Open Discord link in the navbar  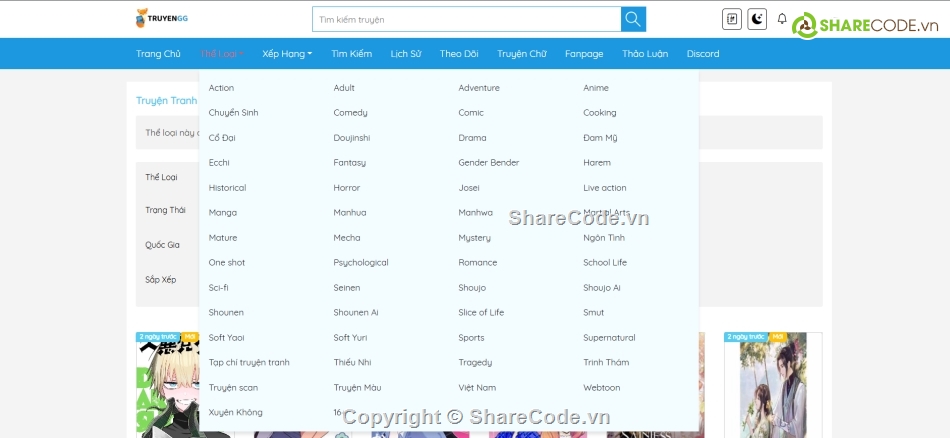(x=703, y=54)
